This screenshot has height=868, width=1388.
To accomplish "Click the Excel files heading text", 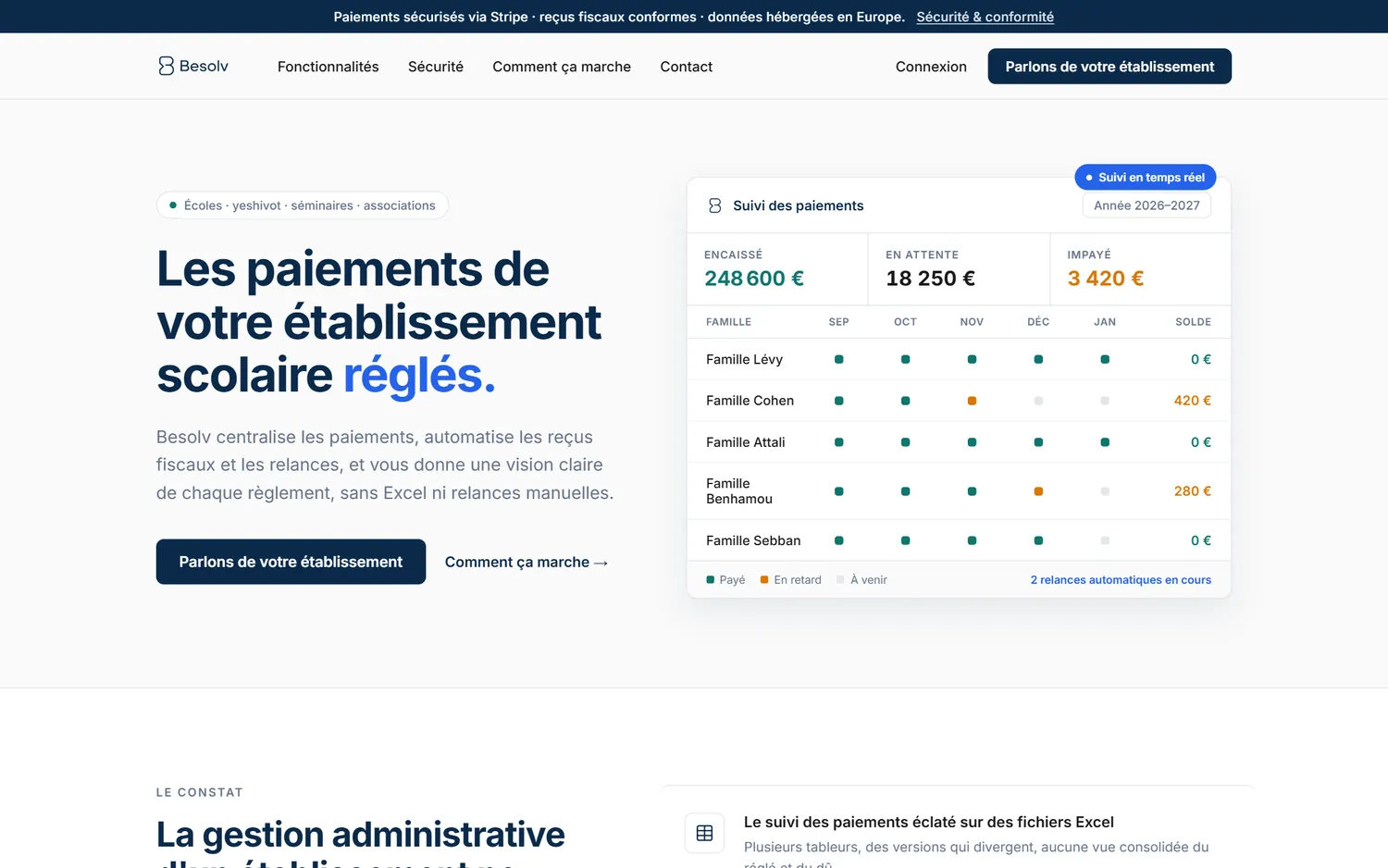I will [x=928, y=822].
